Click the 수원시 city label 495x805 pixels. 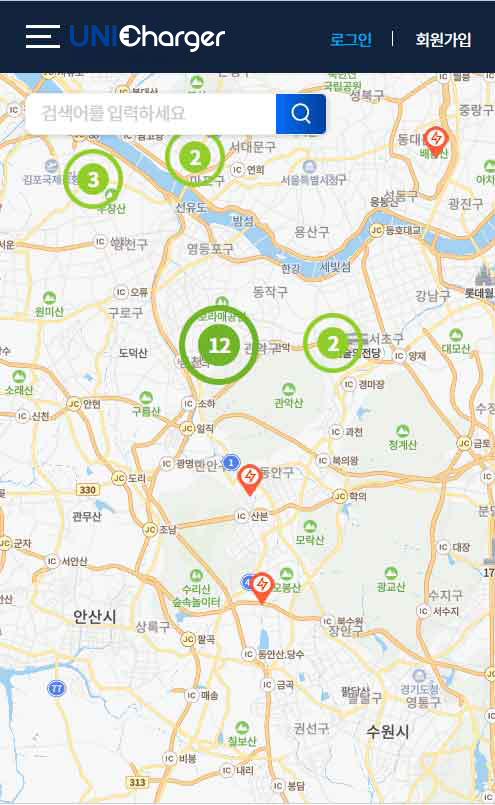[x=388, y=731]
